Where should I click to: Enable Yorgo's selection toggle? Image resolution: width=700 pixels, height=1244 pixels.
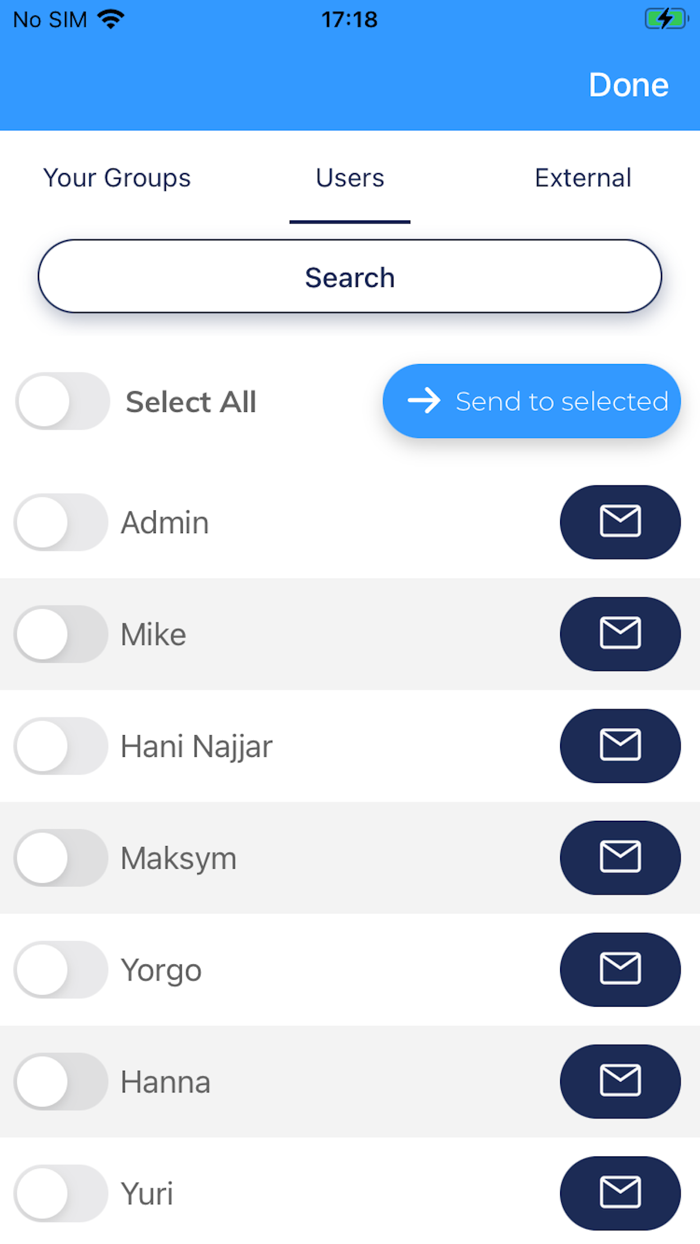(61, 970)
